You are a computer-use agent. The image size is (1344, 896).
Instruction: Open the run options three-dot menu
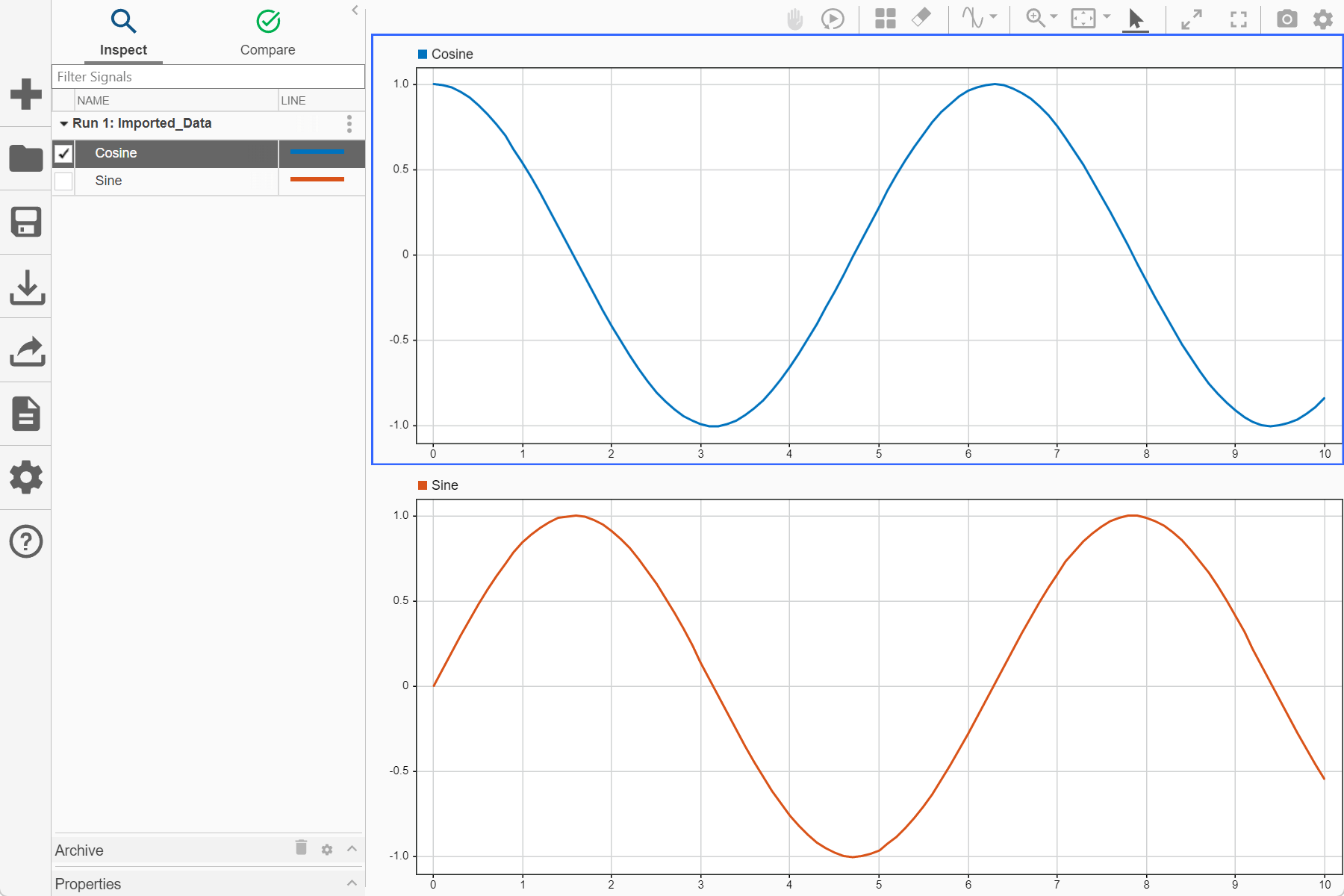[349, 124]
